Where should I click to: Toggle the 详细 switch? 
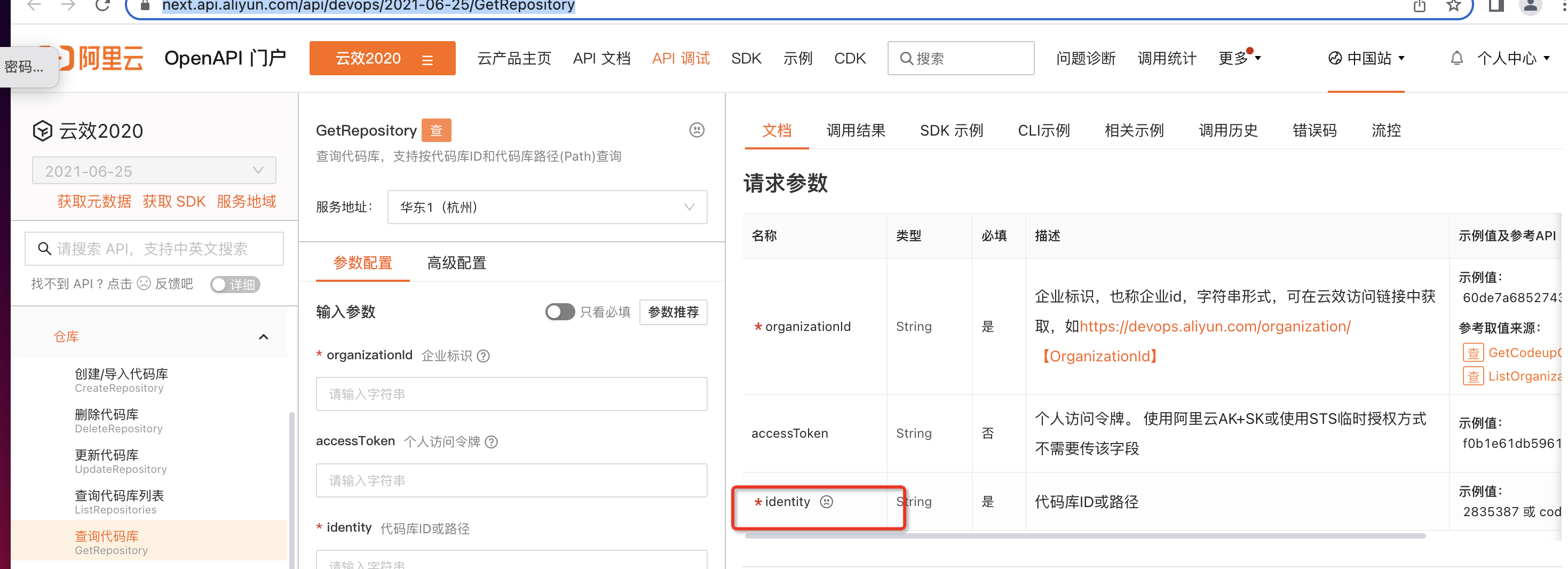(x=235, y=284)
